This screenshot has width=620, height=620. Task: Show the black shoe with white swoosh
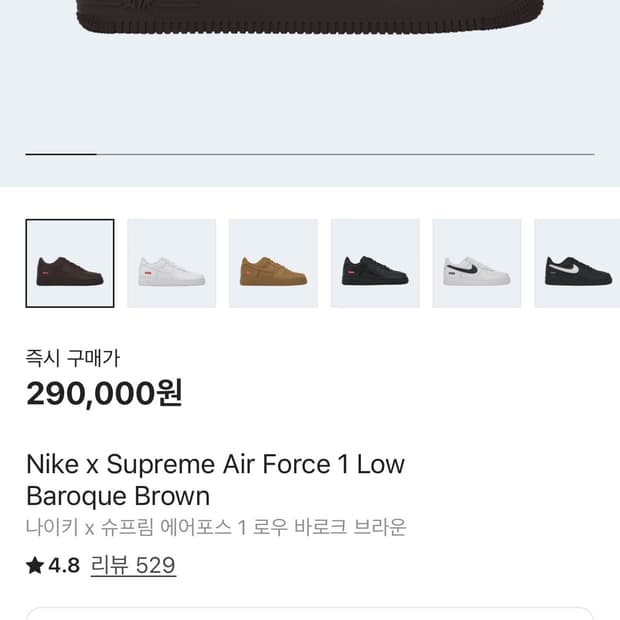(577, 264)
